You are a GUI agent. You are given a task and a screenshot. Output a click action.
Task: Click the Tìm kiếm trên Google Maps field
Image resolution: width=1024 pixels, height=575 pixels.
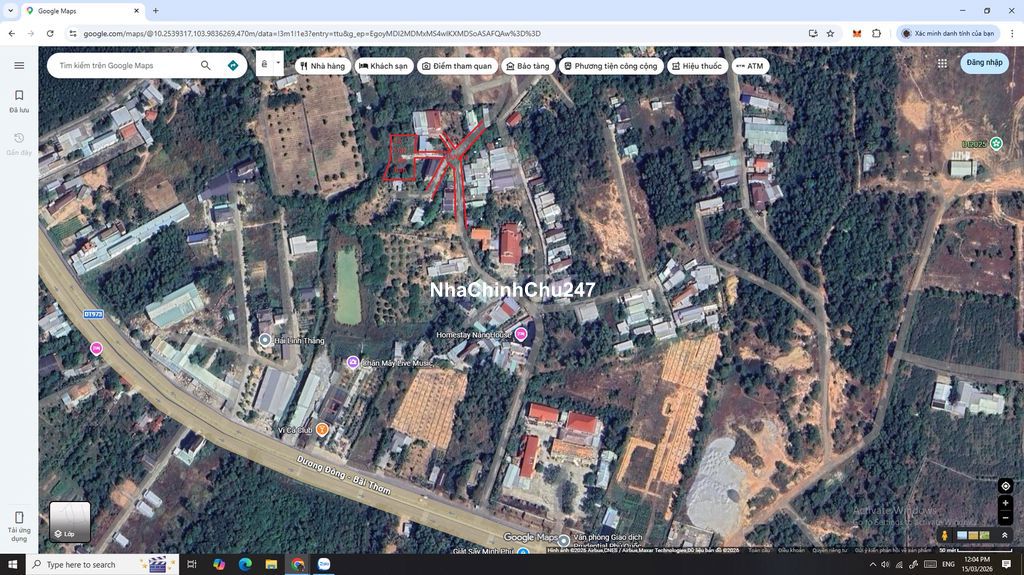click(x=125, y=66)
